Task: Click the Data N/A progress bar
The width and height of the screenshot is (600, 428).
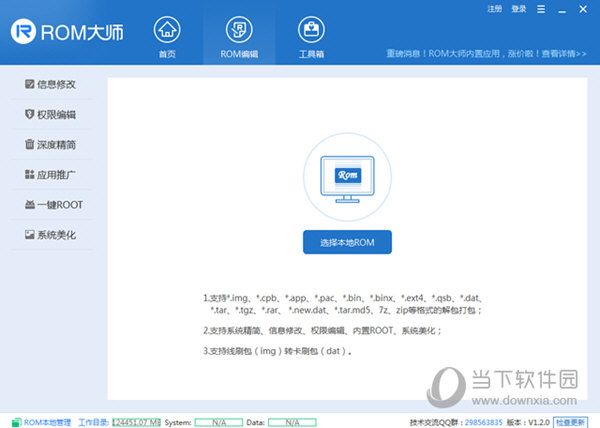Action: 292,422
